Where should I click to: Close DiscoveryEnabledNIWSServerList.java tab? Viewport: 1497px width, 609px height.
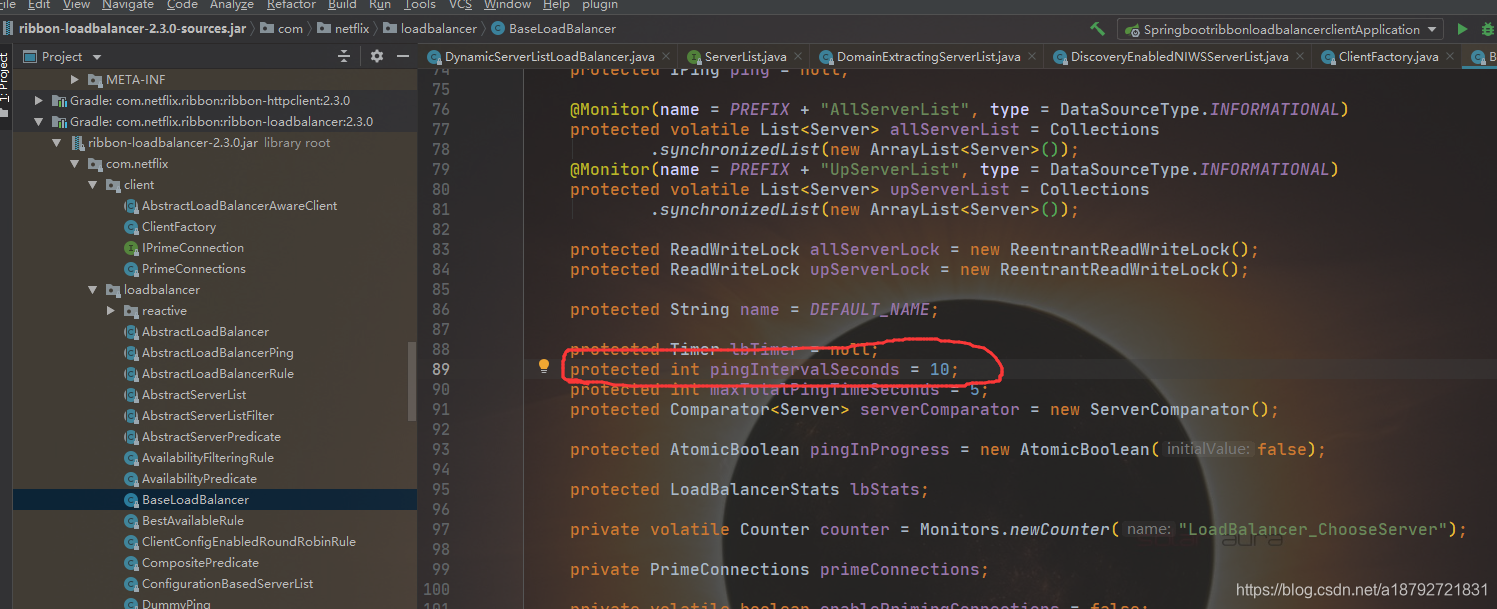[1298, 57]
